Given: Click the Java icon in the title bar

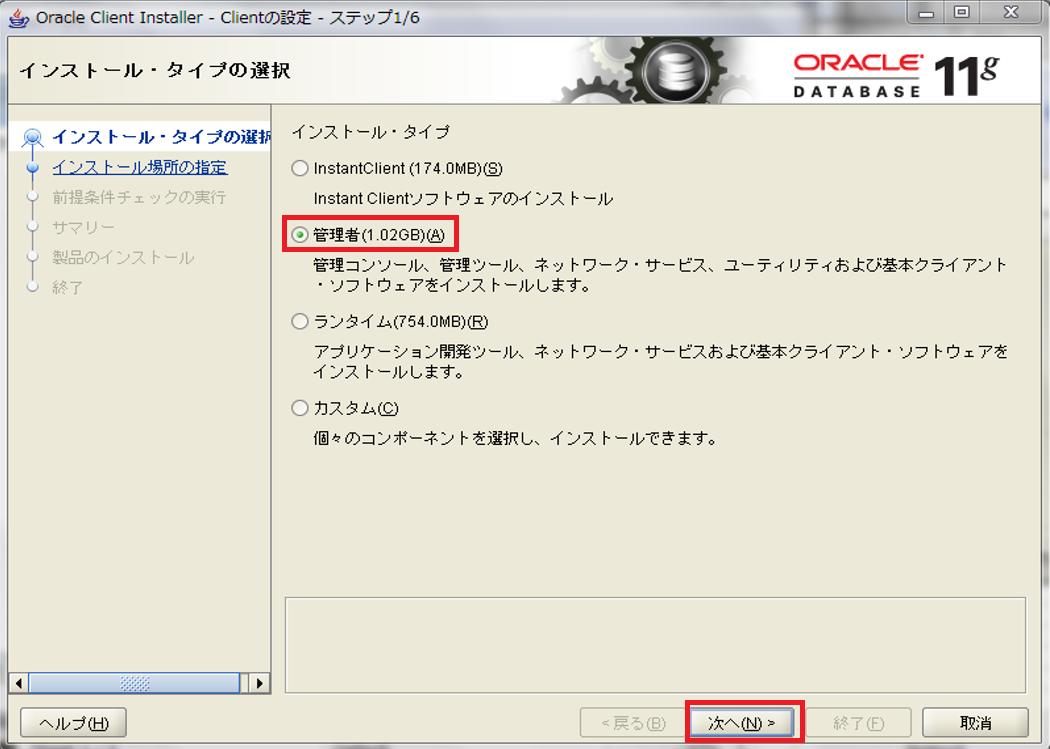Looking at the screenshot, I should click(x=18, y=17).
